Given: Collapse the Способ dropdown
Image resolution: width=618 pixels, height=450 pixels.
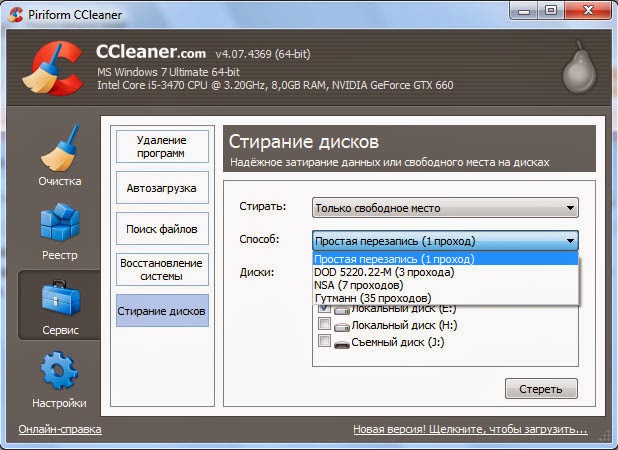Looking at the screenshot, I should point(445,241).
